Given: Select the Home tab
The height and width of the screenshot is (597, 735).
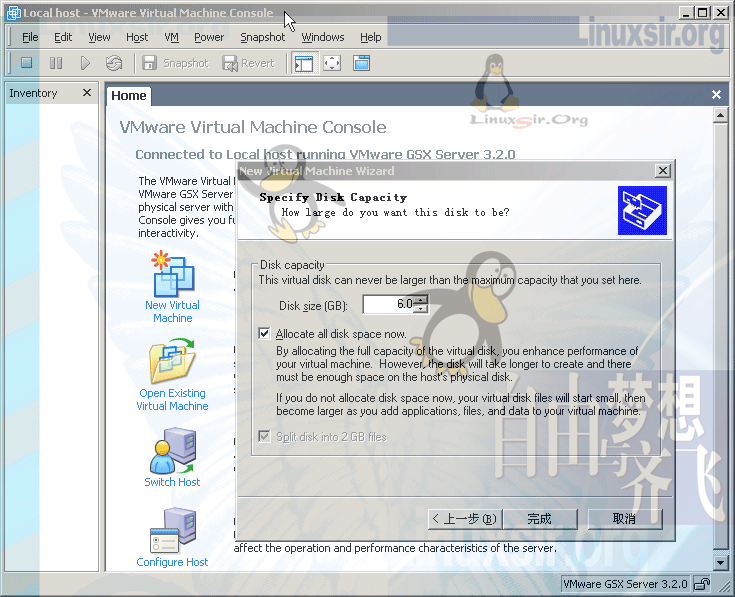Looking at the screenshot, I should pyautogui.click(x=128, y=96).
